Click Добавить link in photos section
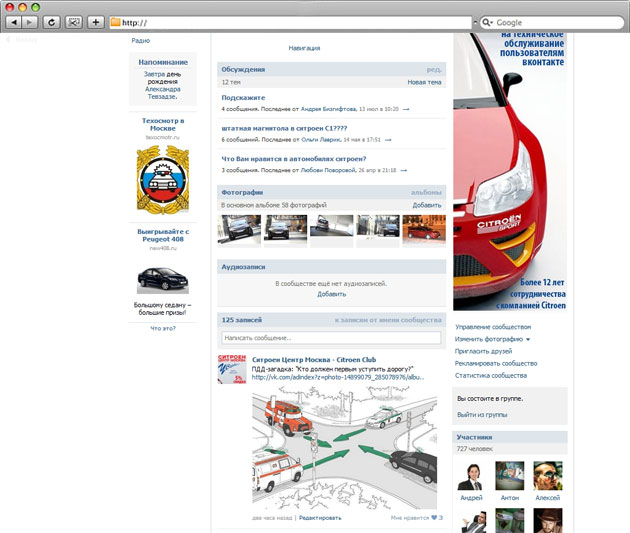The height and width of the screenshot is (533, 630). point(427,205)
